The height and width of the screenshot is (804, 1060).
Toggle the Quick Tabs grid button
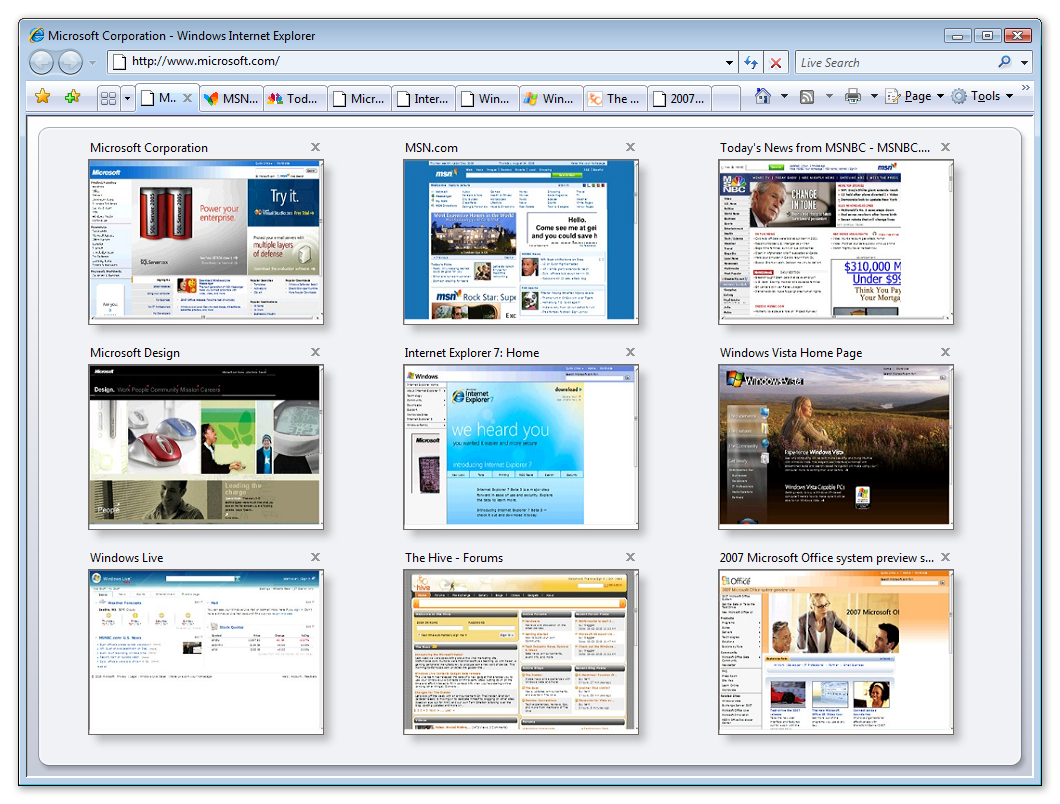(108, 98)
